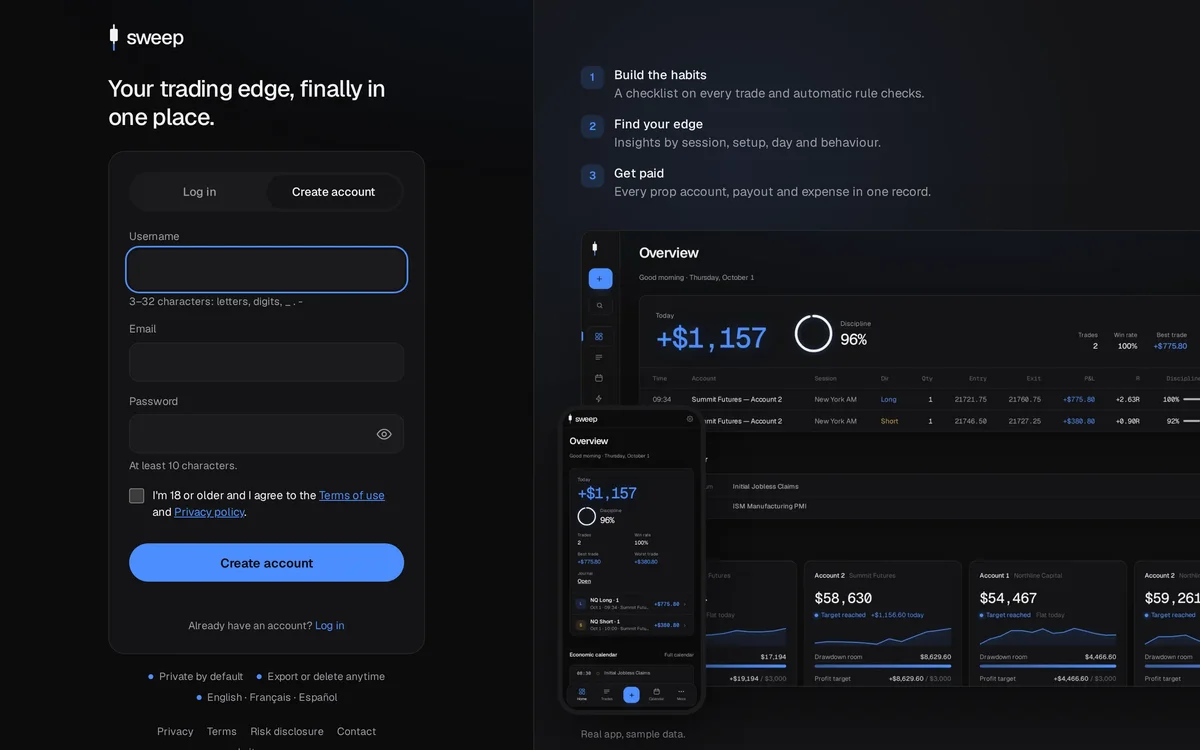The image size is (1200, 750).
Task: Click the 09:34 Long trade row in table
Action: coord(919,399)
